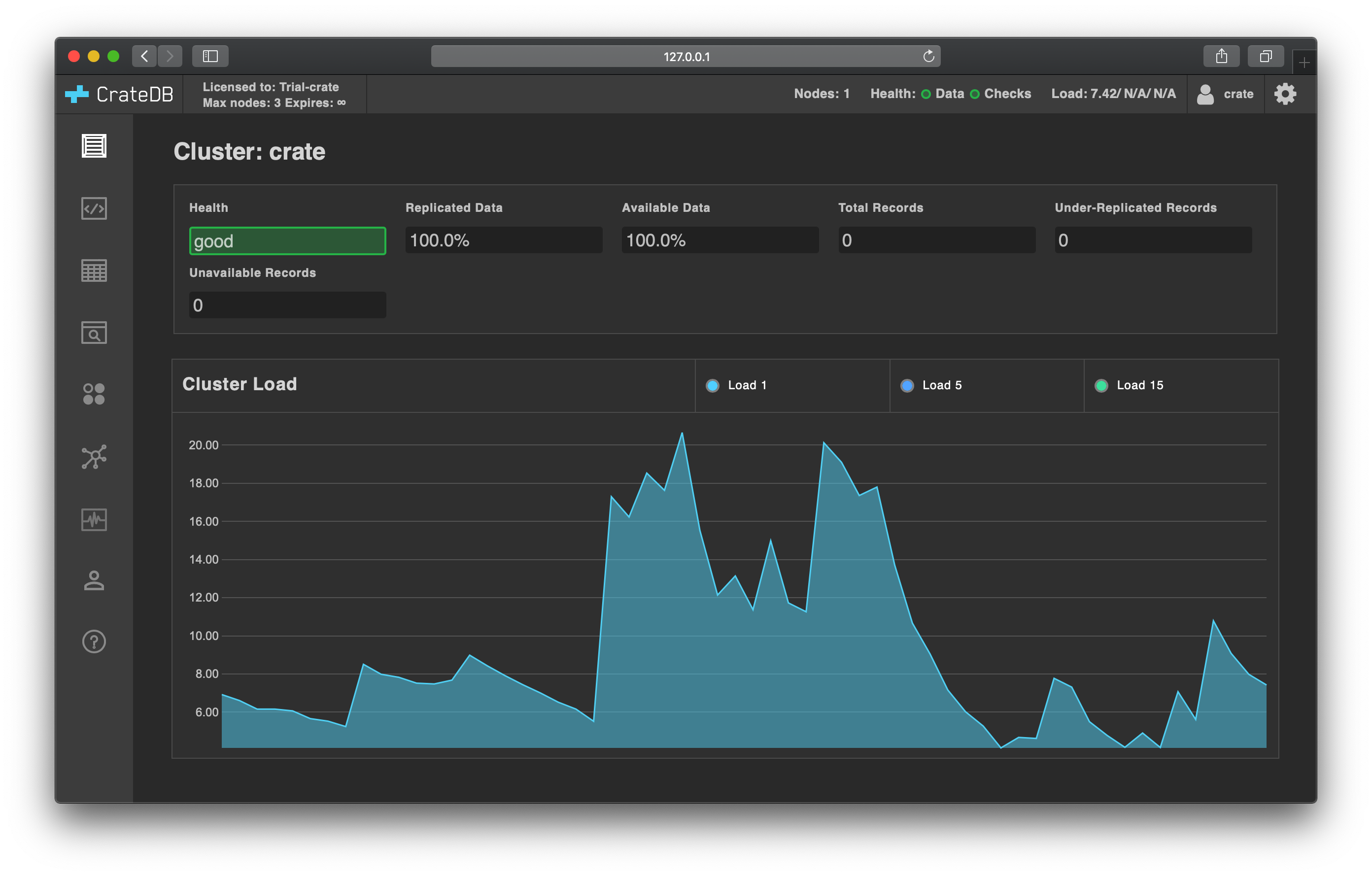Image resolution: width=1372 pixels, height=876 pixels.
Task: Open the Views sidebar icon
Action: point(94,333)
